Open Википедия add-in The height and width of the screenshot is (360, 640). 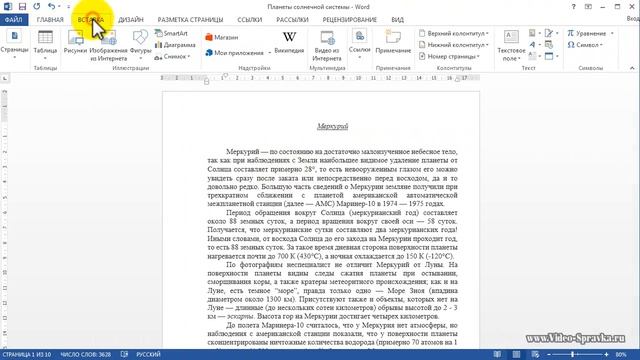[x=289, y=42]
